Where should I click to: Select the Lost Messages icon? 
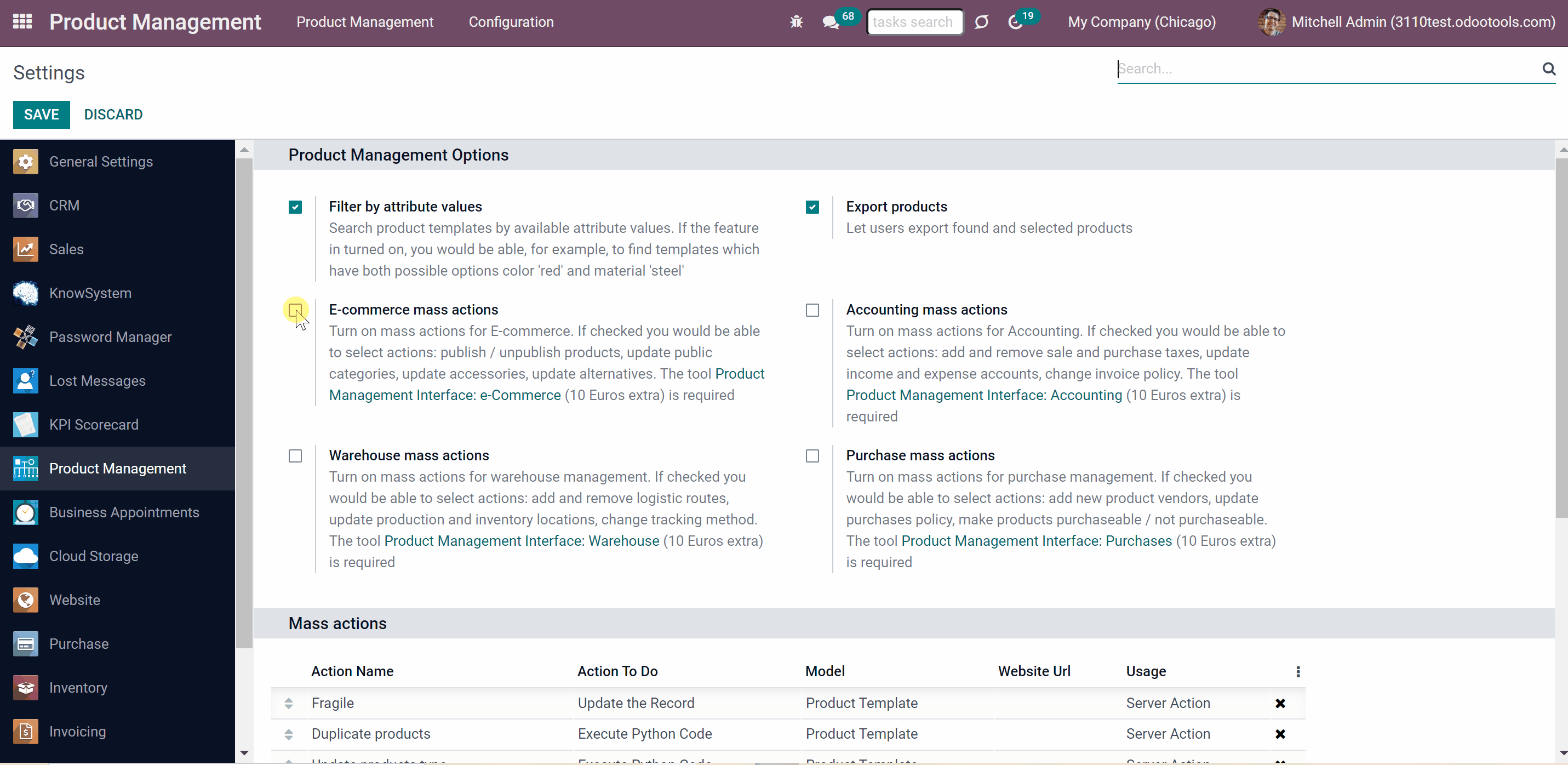26,381
